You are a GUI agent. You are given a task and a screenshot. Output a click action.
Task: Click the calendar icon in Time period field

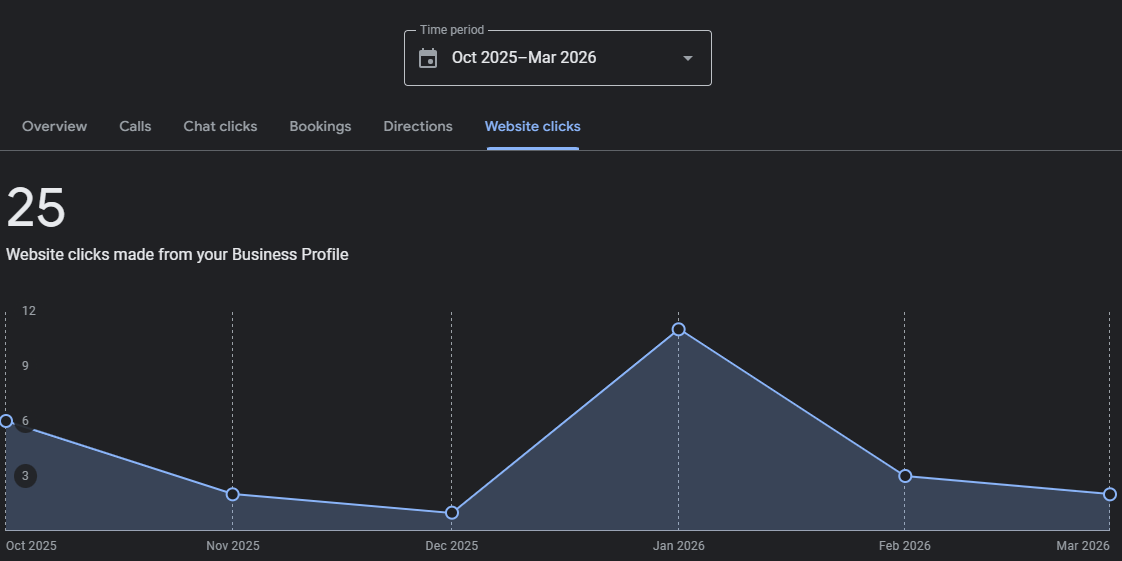click(428, 58)
